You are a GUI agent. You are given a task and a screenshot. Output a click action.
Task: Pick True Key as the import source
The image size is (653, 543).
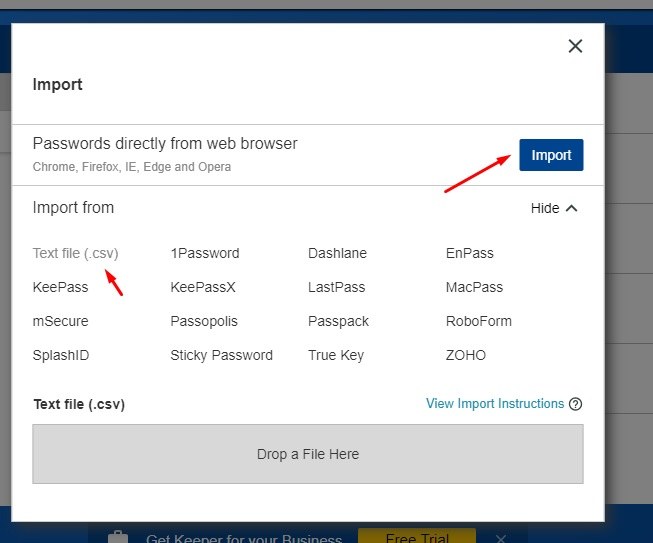click(x=336, y=355)
